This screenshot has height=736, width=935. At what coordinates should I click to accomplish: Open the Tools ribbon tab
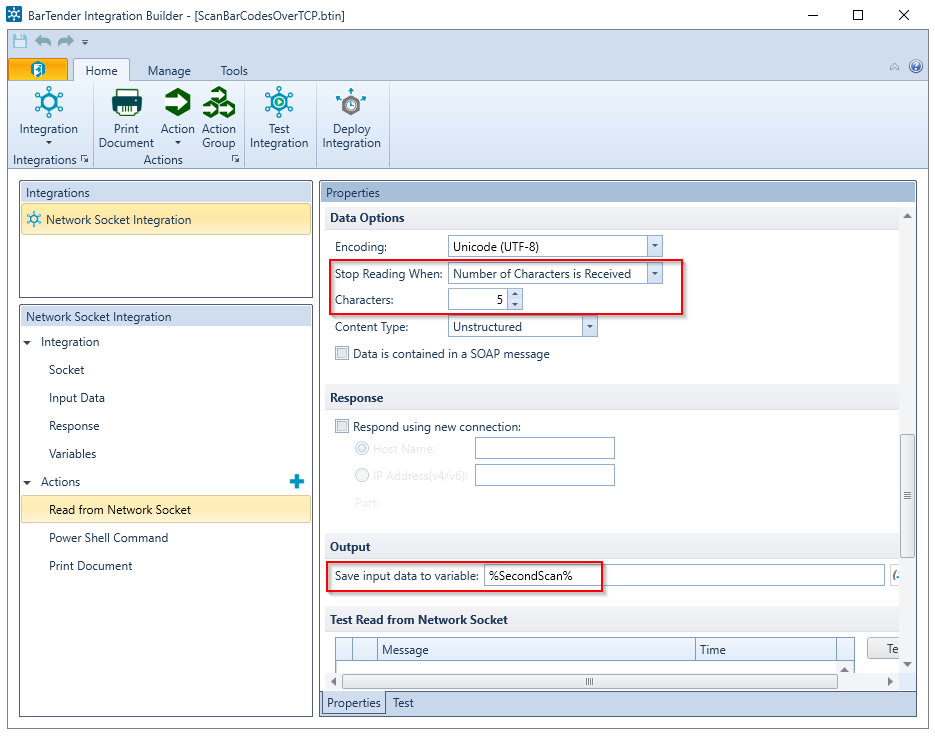(234, 70)
